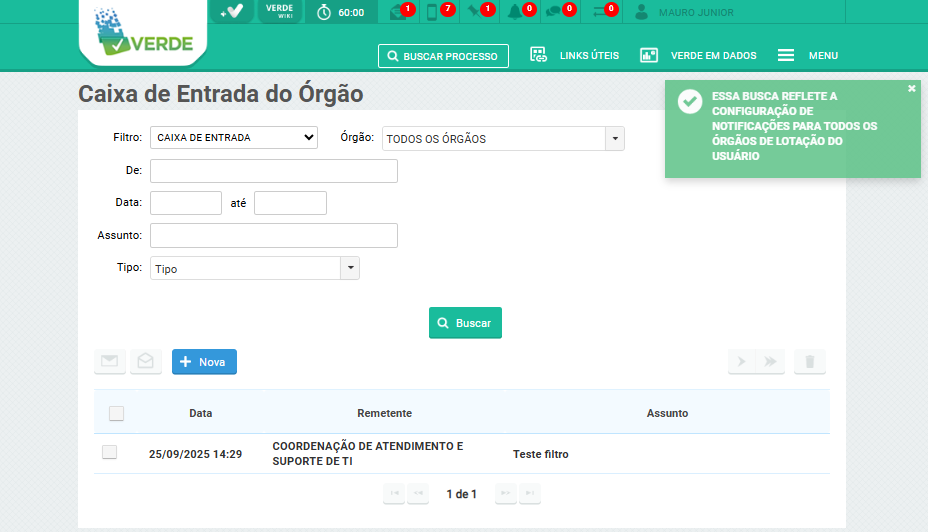The image size is (928, 532).
Task: Open the Verde Wiki shortcut
Action: coord(279,11)
